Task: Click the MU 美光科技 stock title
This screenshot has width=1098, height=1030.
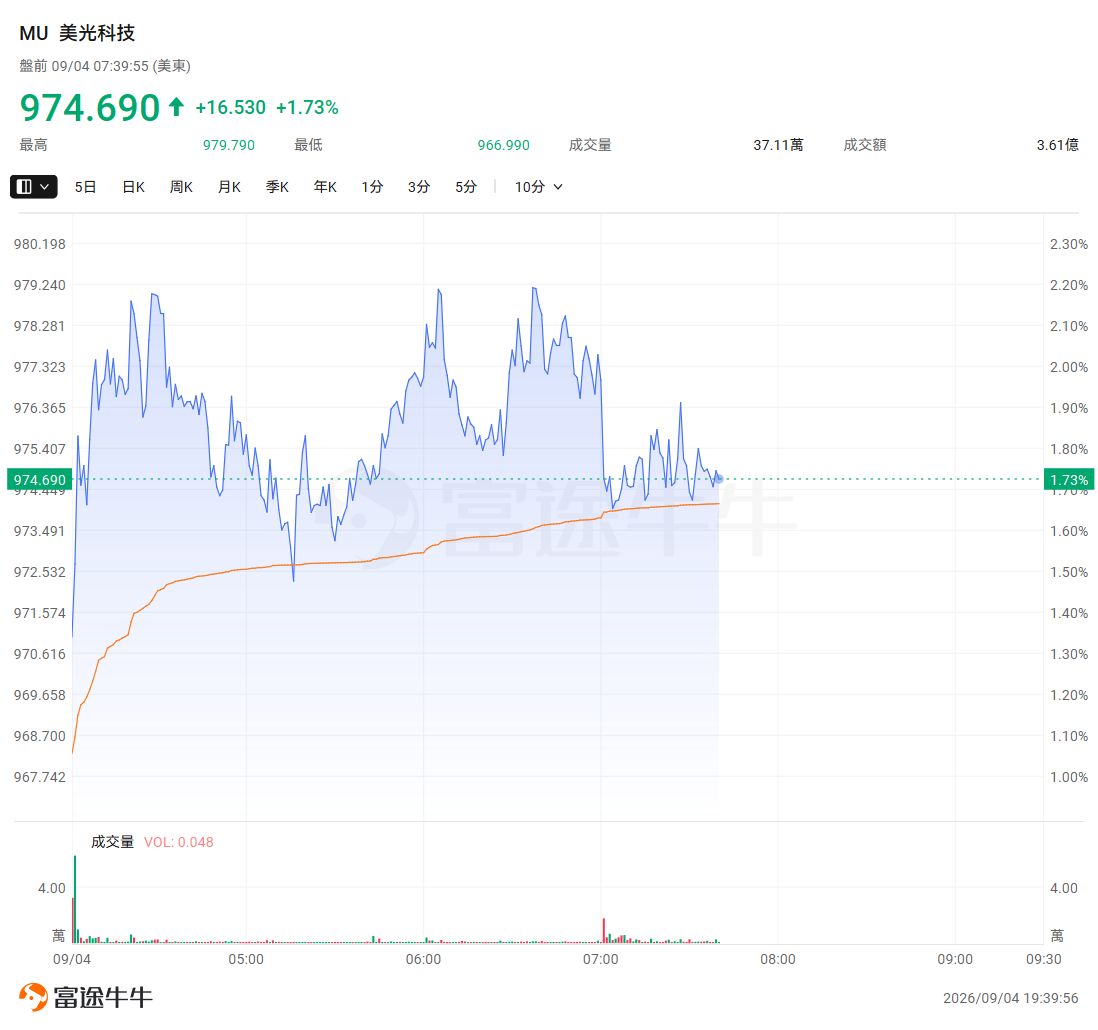Action: pyautogui.click(x=77, y=33)
